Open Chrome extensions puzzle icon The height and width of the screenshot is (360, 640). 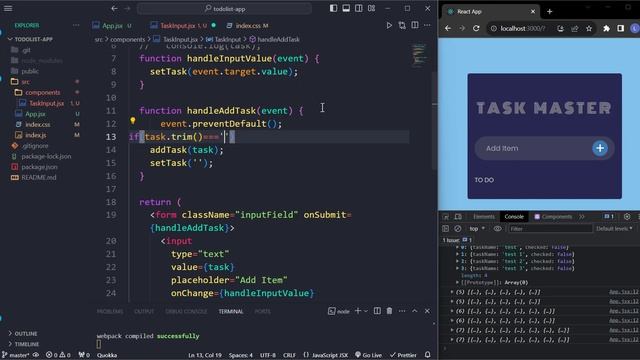[x=607, y=28]
